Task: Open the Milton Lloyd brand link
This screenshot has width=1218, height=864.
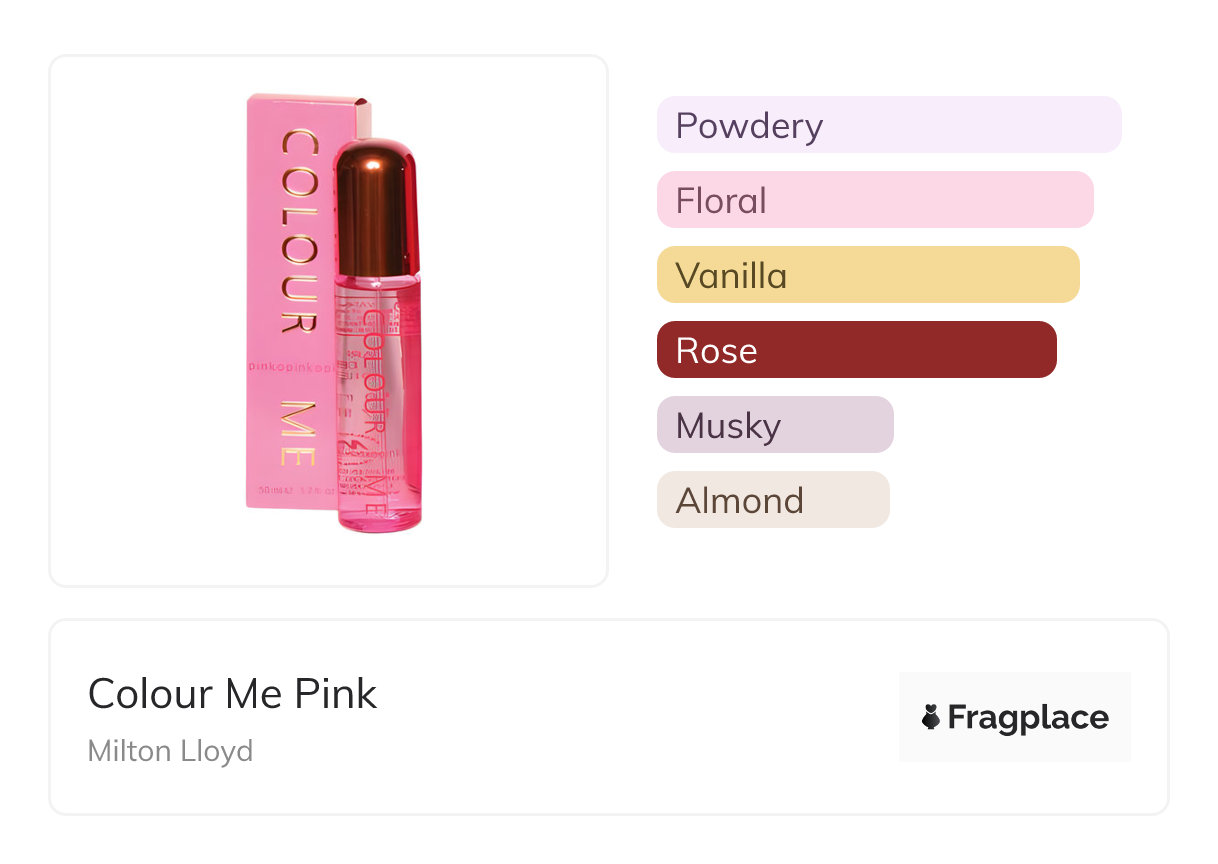Action: click(x=170, y=750)
